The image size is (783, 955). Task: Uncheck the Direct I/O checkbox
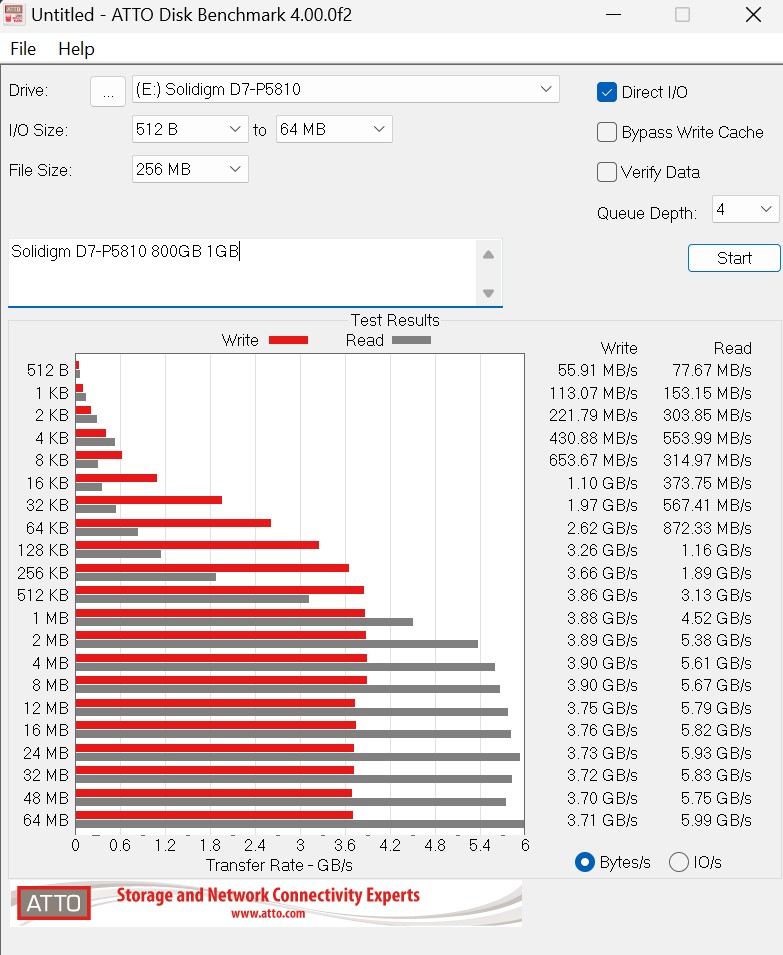(x=607, y=92)
